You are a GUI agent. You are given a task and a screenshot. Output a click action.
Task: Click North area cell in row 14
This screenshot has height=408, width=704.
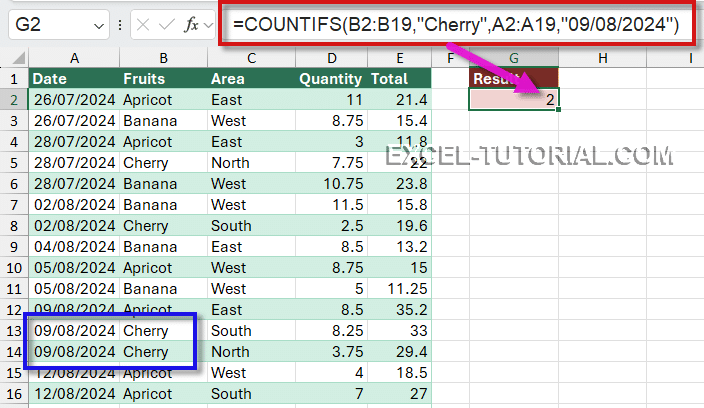tap(251, 351)
